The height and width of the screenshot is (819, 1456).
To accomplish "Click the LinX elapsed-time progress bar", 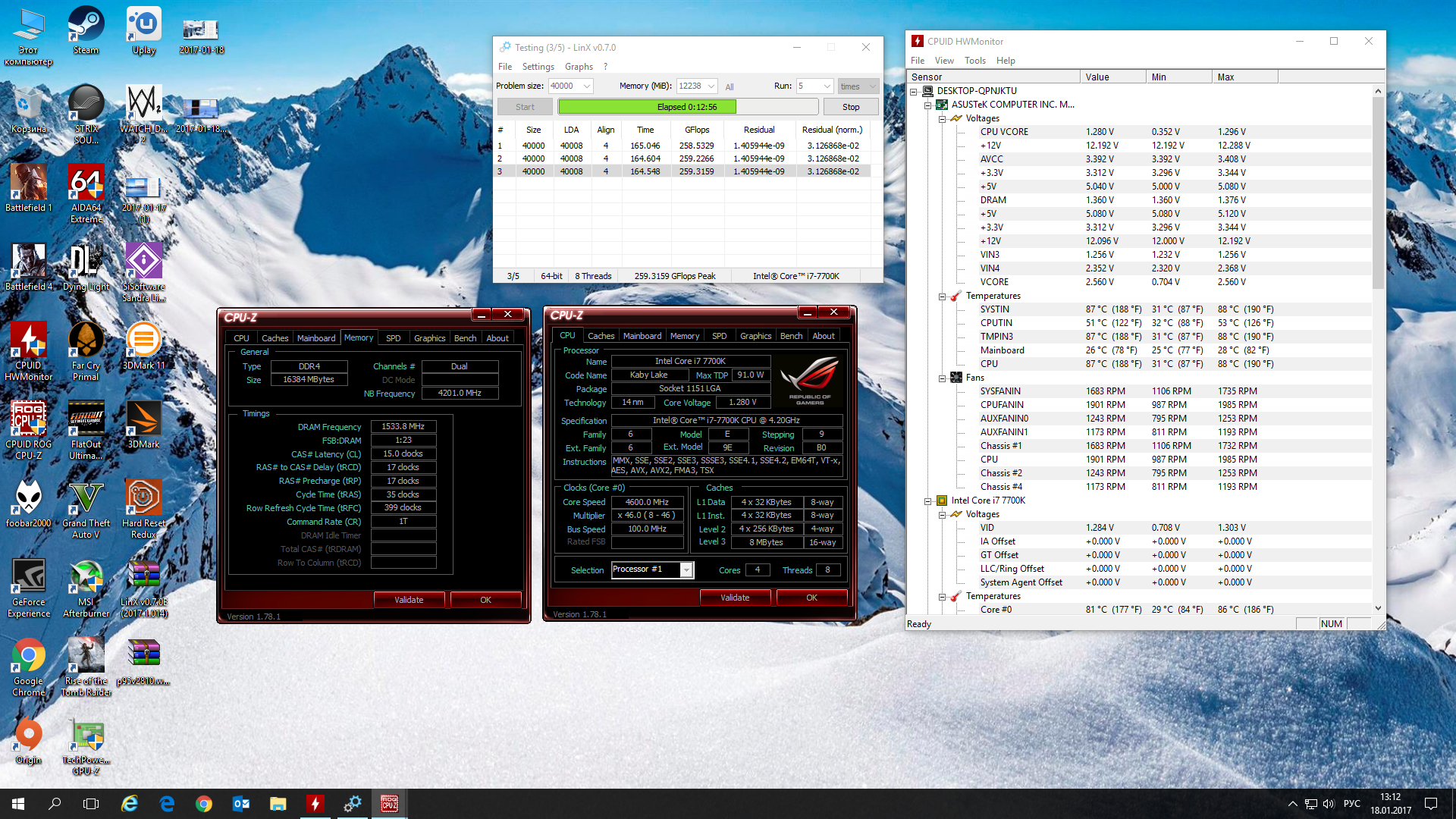I will (x=688, y=107).
